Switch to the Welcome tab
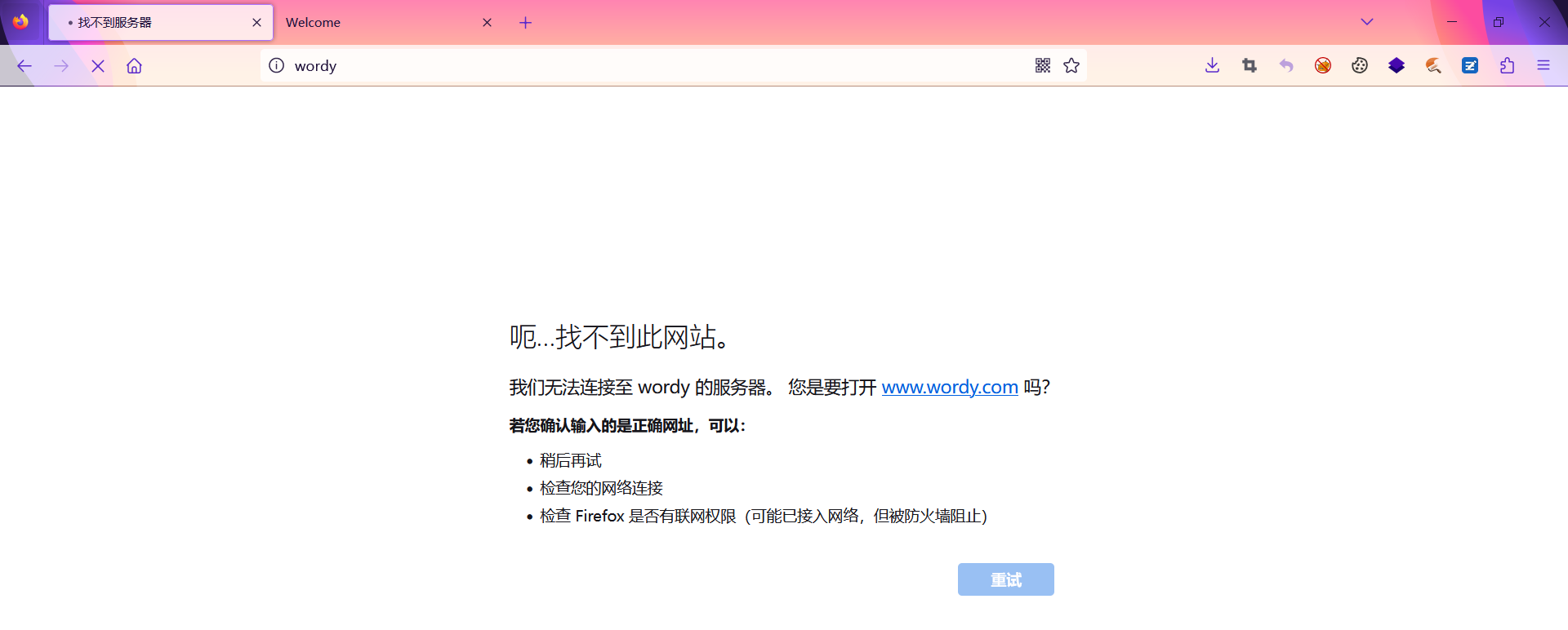This screenshot has height=630, width=1568. (x=389, y=22)
